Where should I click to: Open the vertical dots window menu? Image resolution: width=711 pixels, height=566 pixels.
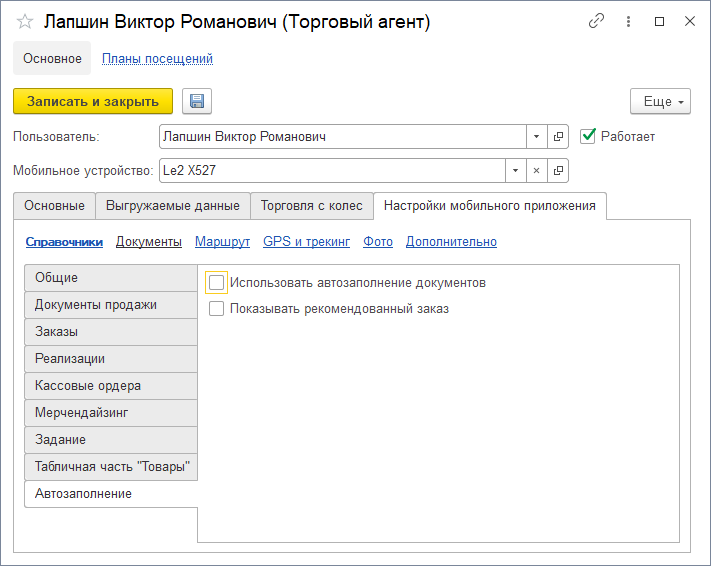629,21
